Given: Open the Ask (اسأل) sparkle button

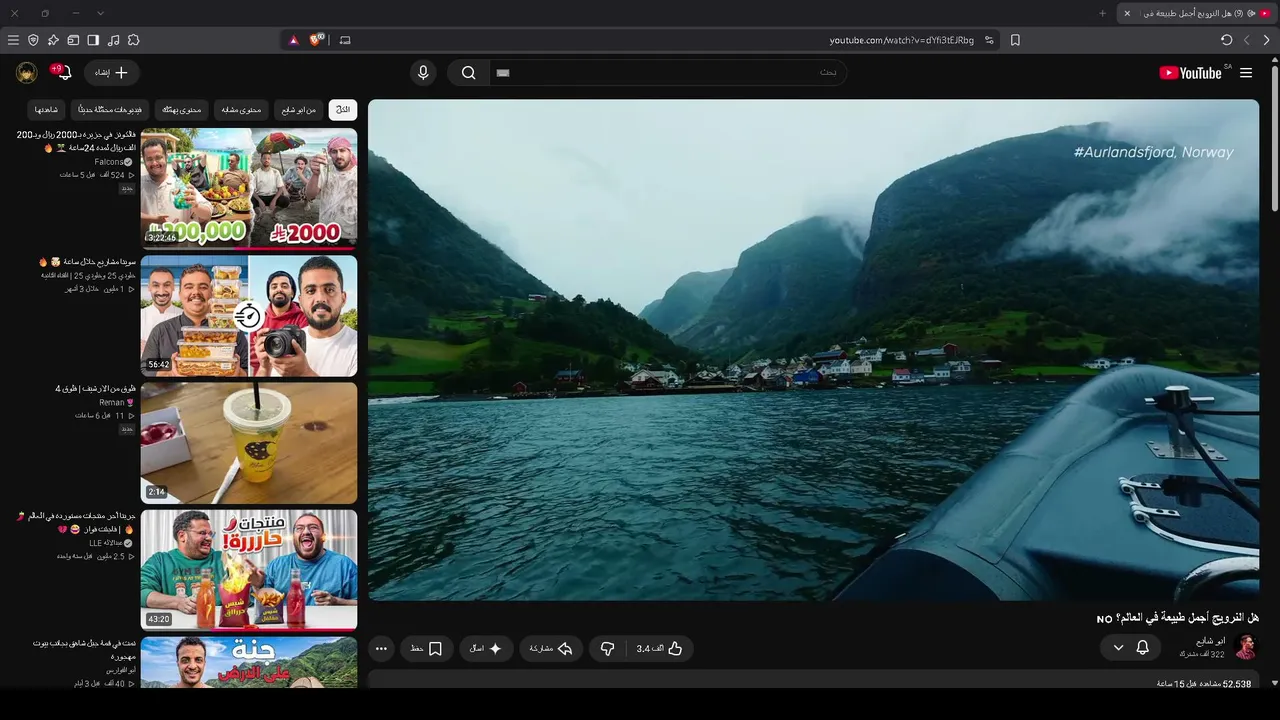Looking at the screenshot, I should tap(486, 649).
